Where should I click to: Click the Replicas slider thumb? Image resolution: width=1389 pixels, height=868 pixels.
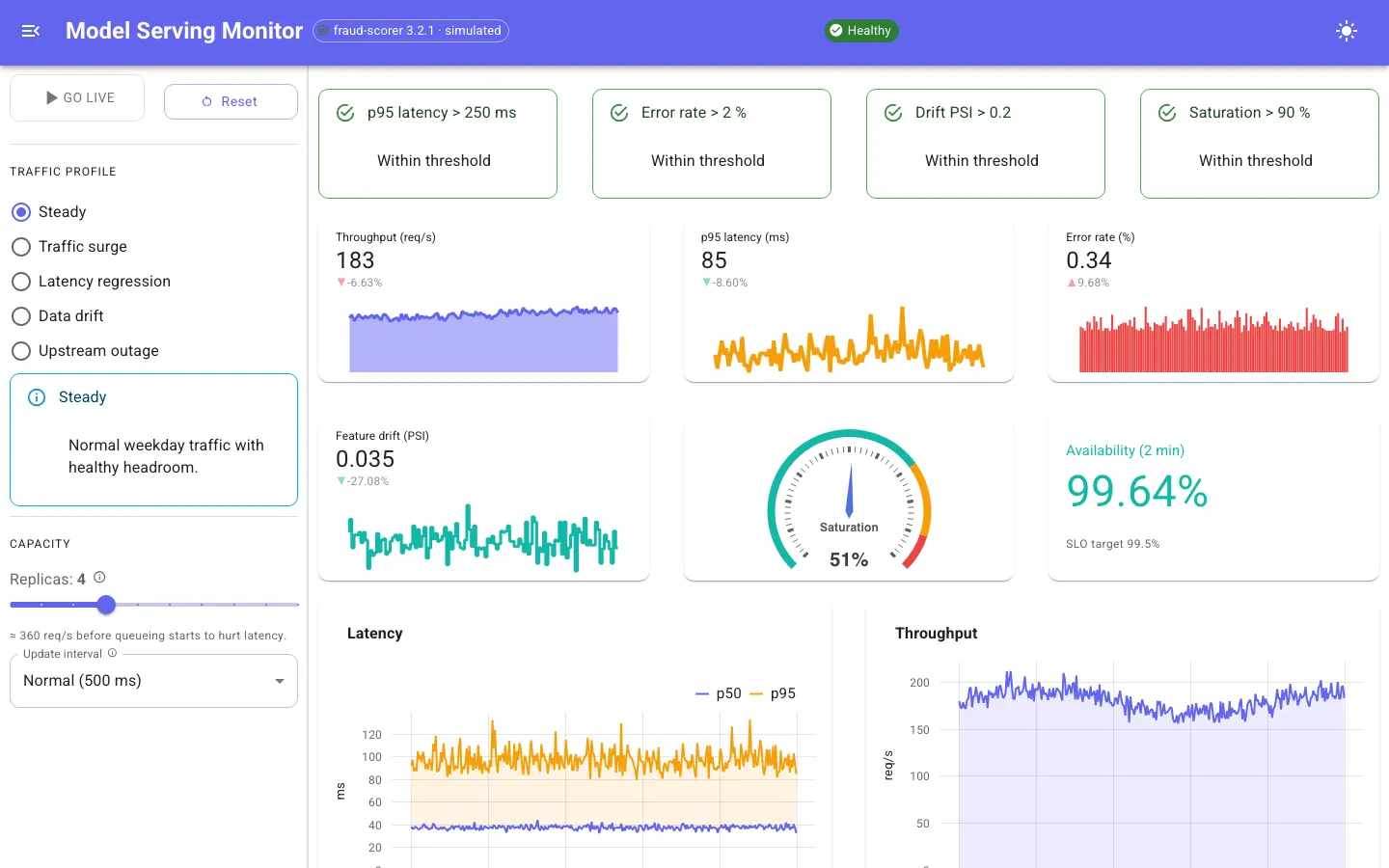106,605
